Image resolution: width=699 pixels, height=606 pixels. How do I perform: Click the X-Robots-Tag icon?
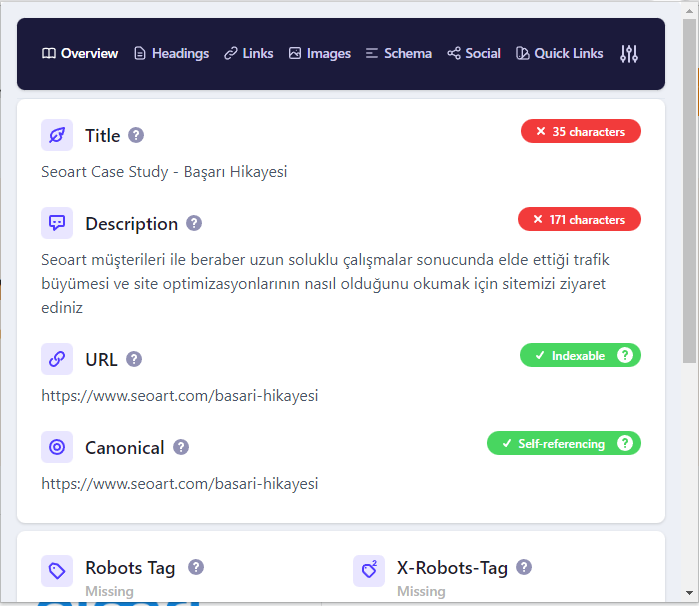point(369,571)
